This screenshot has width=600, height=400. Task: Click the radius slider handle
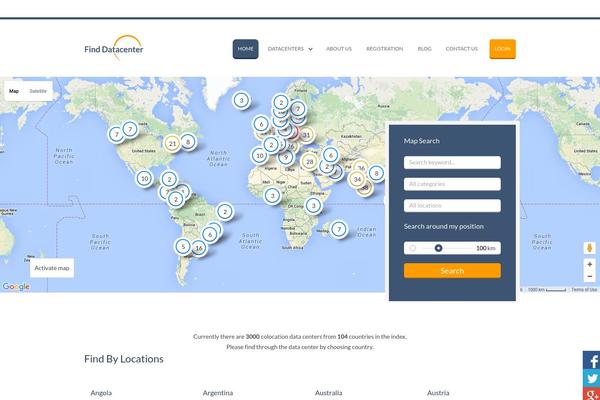tap(439, 248)
